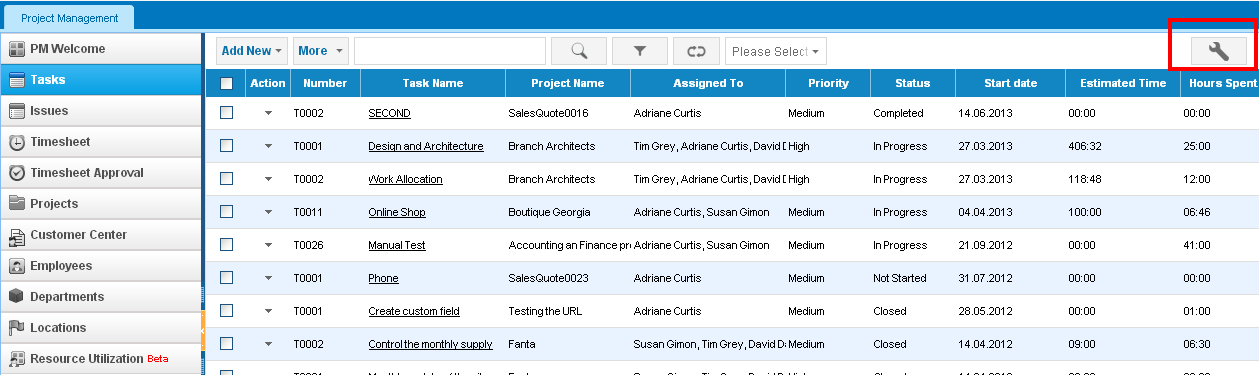
Task: Open action arrow for Phone row
Action: pos(268,279)
